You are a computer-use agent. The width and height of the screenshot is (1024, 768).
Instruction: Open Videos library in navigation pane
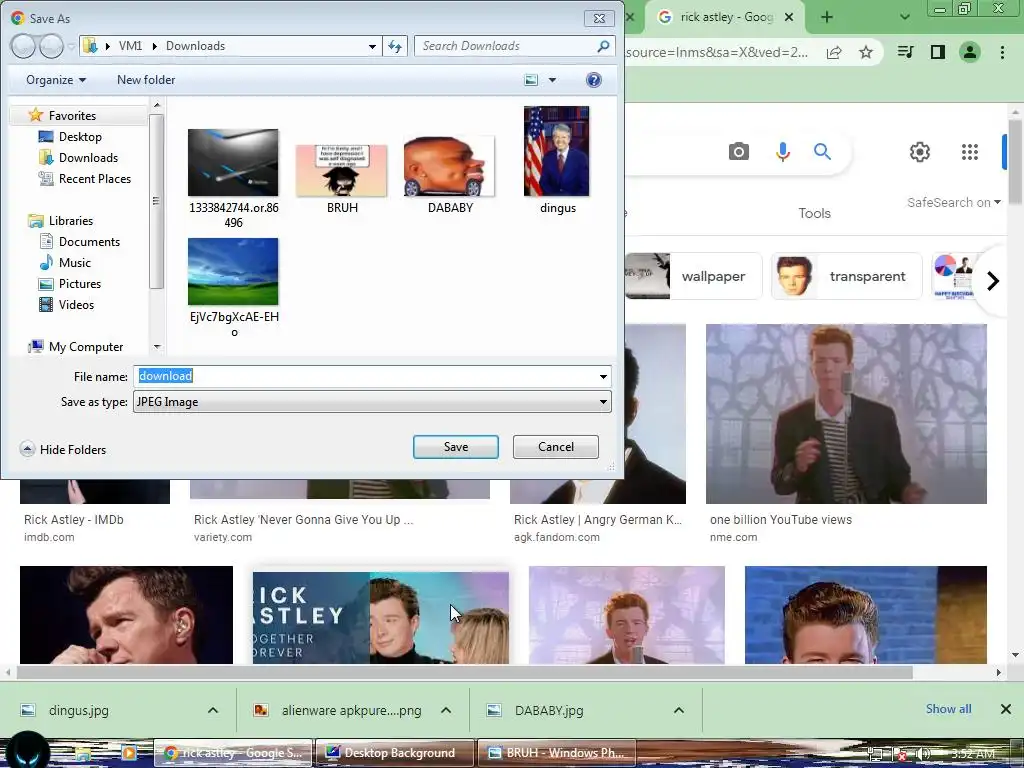[x=76, y=304]
